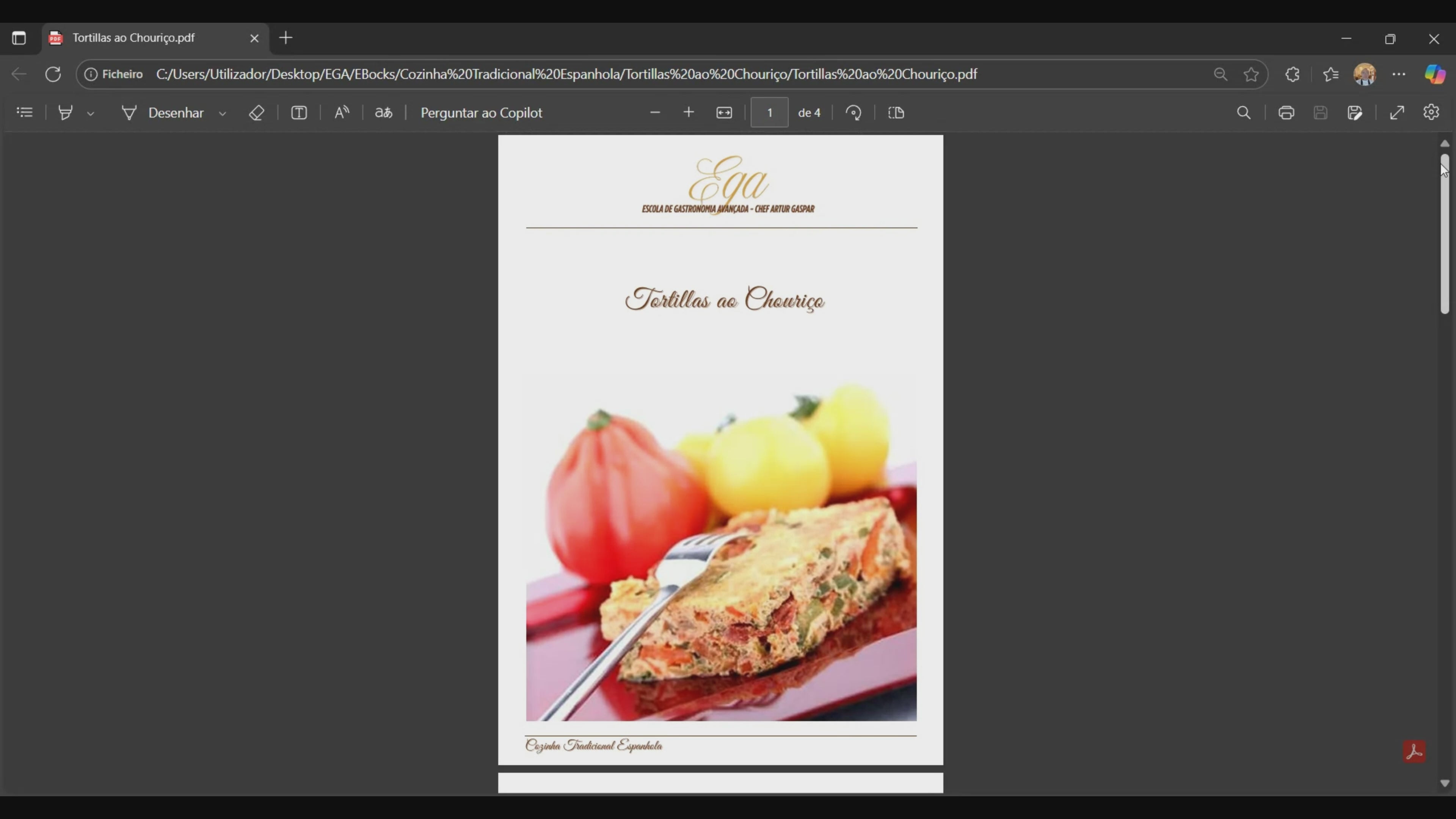Viewport: 1456px width, 819px height.
Task: Click the page number input field
Action: coord(769,113)
